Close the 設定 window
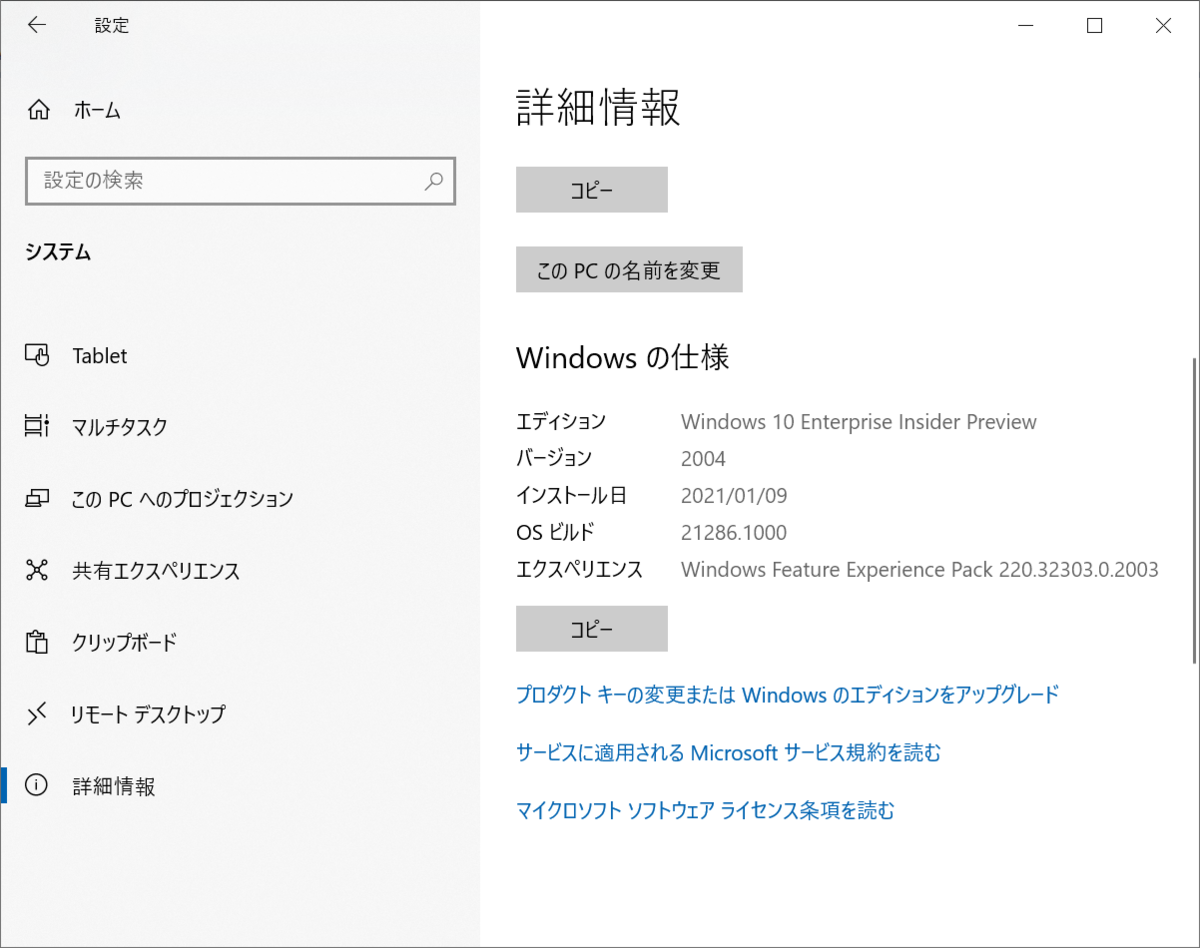 click(1163, 26)
